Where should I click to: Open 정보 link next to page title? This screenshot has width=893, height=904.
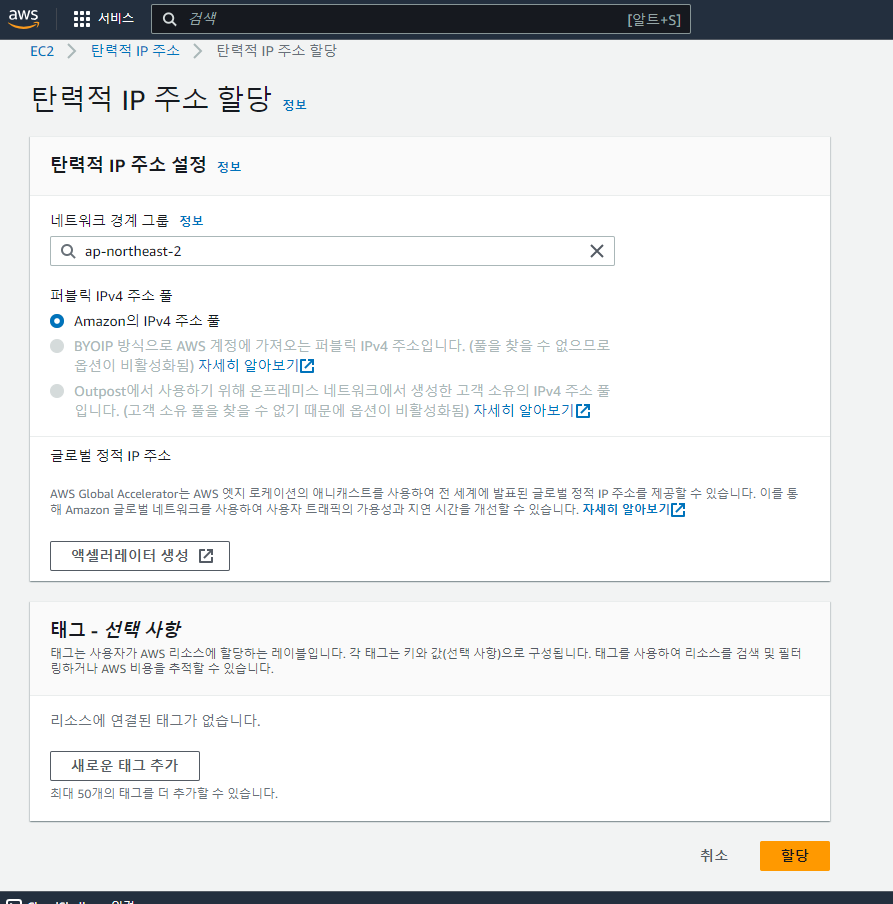tap(294, 105)
